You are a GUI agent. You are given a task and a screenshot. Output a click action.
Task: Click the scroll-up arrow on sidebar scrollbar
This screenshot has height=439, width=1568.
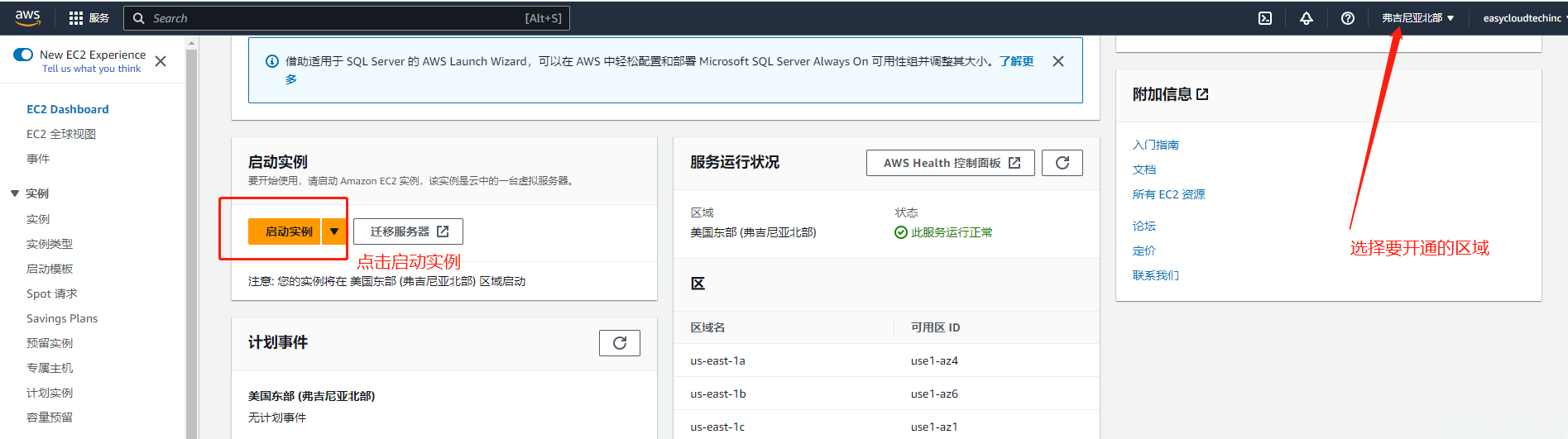[x=191, y=42]
